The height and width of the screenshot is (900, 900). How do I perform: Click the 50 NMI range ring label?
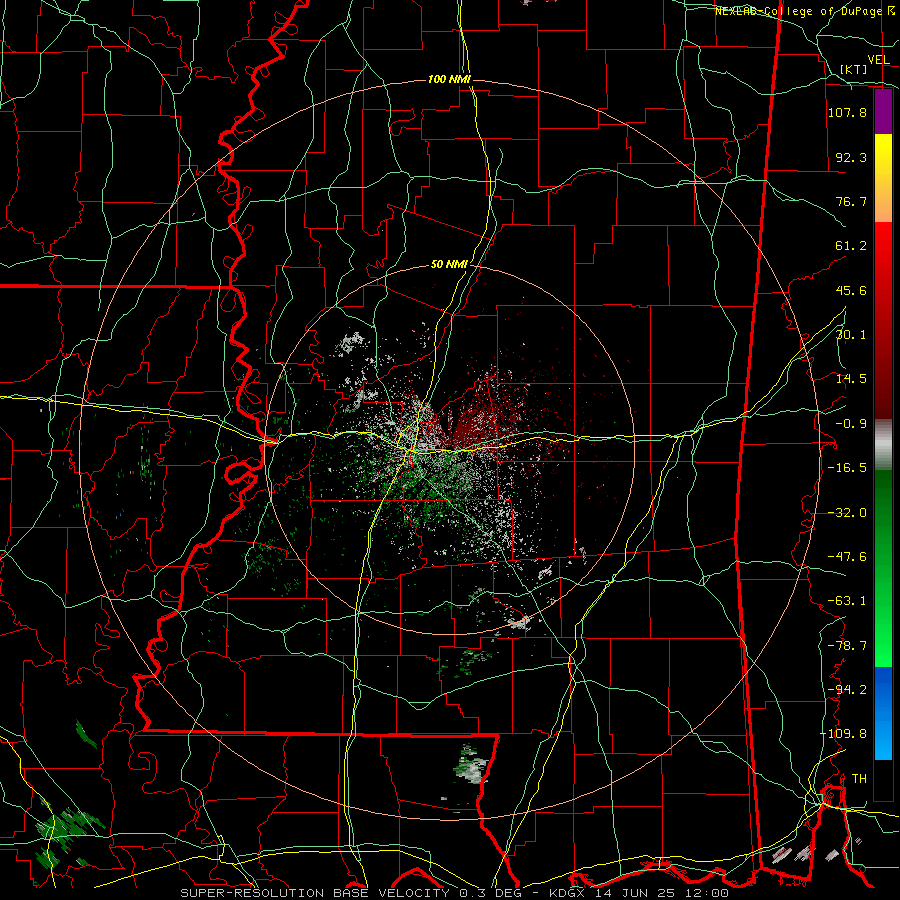click(449, 265)
